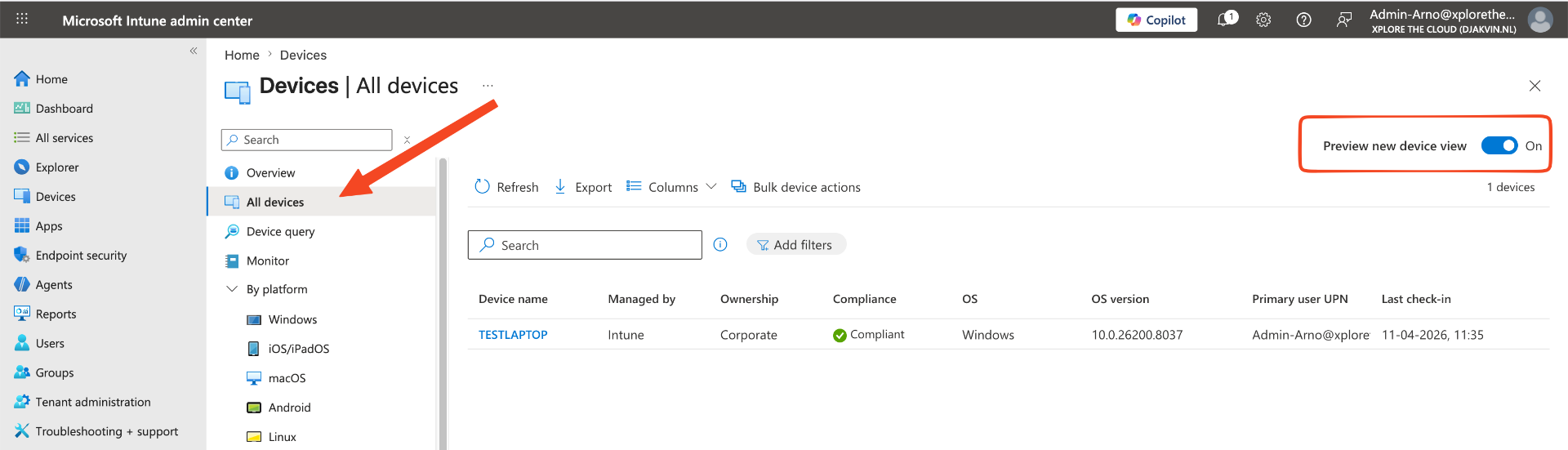Sort by Managed by column header
The height and width of the screenshot is (450, 1568).
tap(641, 299)
